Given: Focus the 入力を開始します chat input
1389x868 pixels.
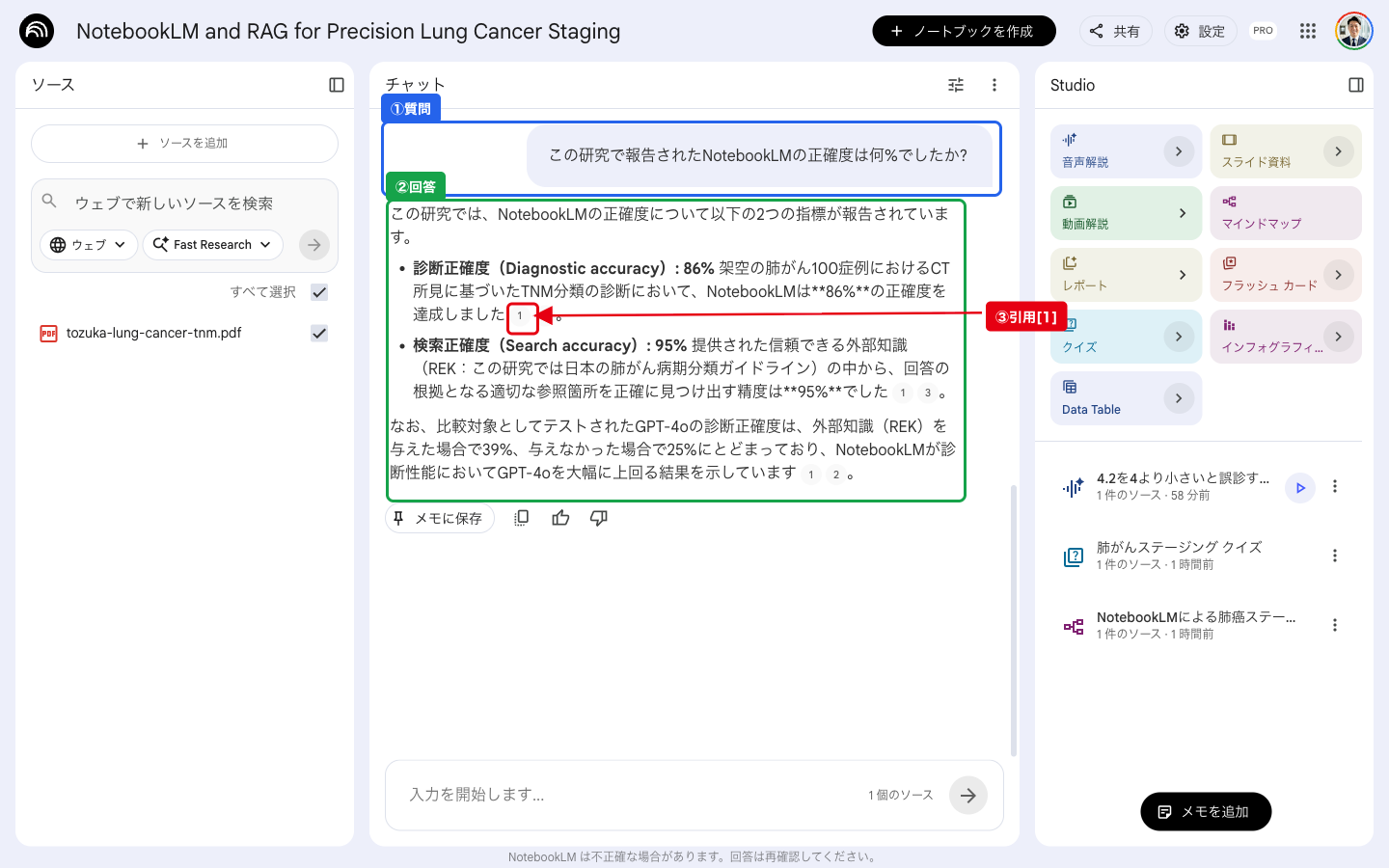Looking at the screenshot, I should tap(627, 796).
